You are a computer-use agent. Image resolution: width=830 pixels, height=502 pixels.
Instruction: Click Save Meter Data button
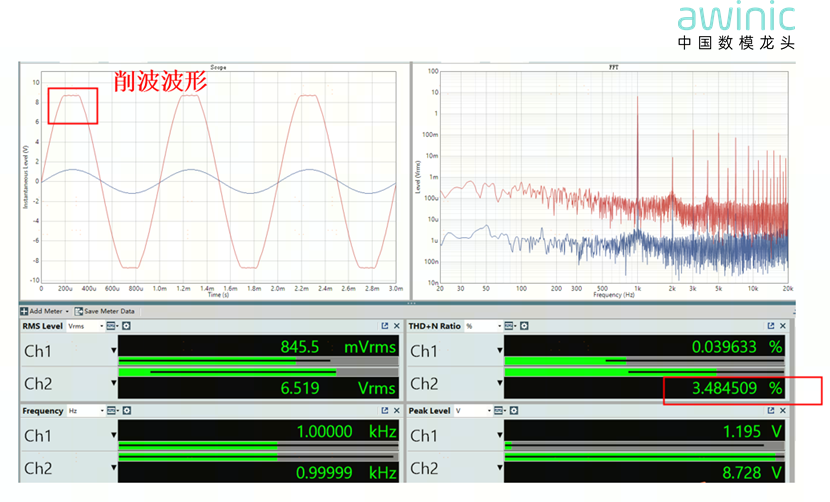(x=110, y=311)
